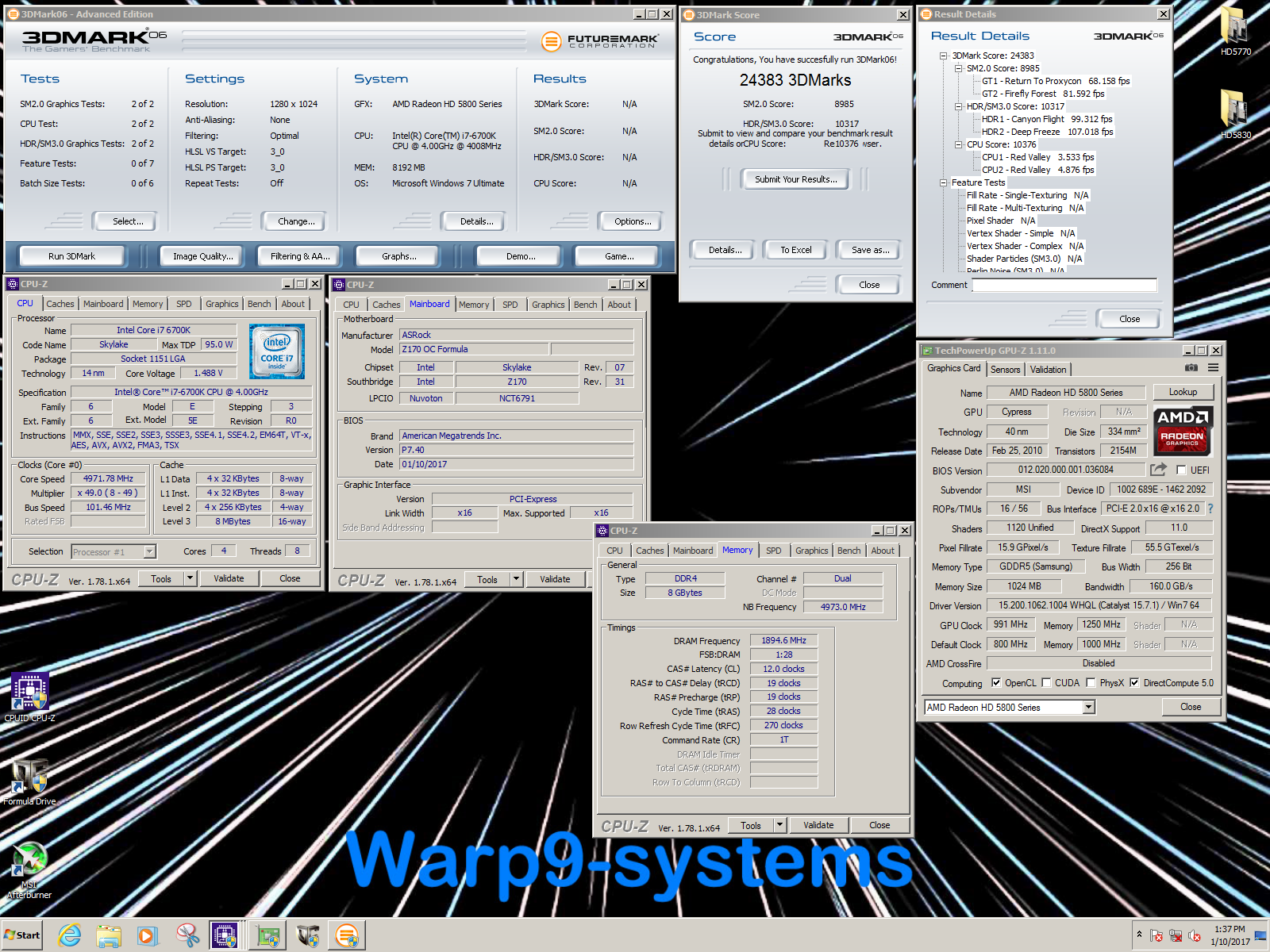This screenshot has height=952, width=1270.
Task: Open Snipping Tool taskbar icon
Action: [x=187, y=935]
